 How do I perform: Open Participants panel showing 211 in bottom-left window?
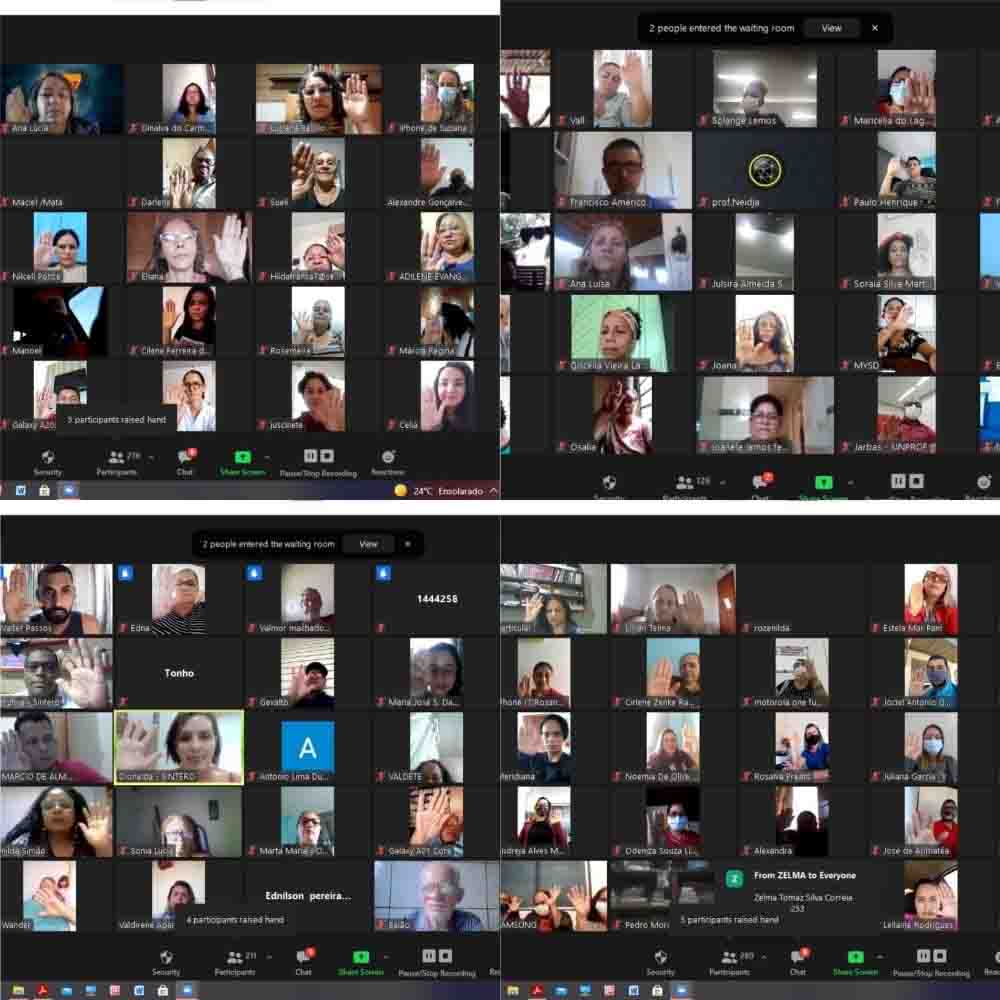pyautogui.click(x=234, y=958)
